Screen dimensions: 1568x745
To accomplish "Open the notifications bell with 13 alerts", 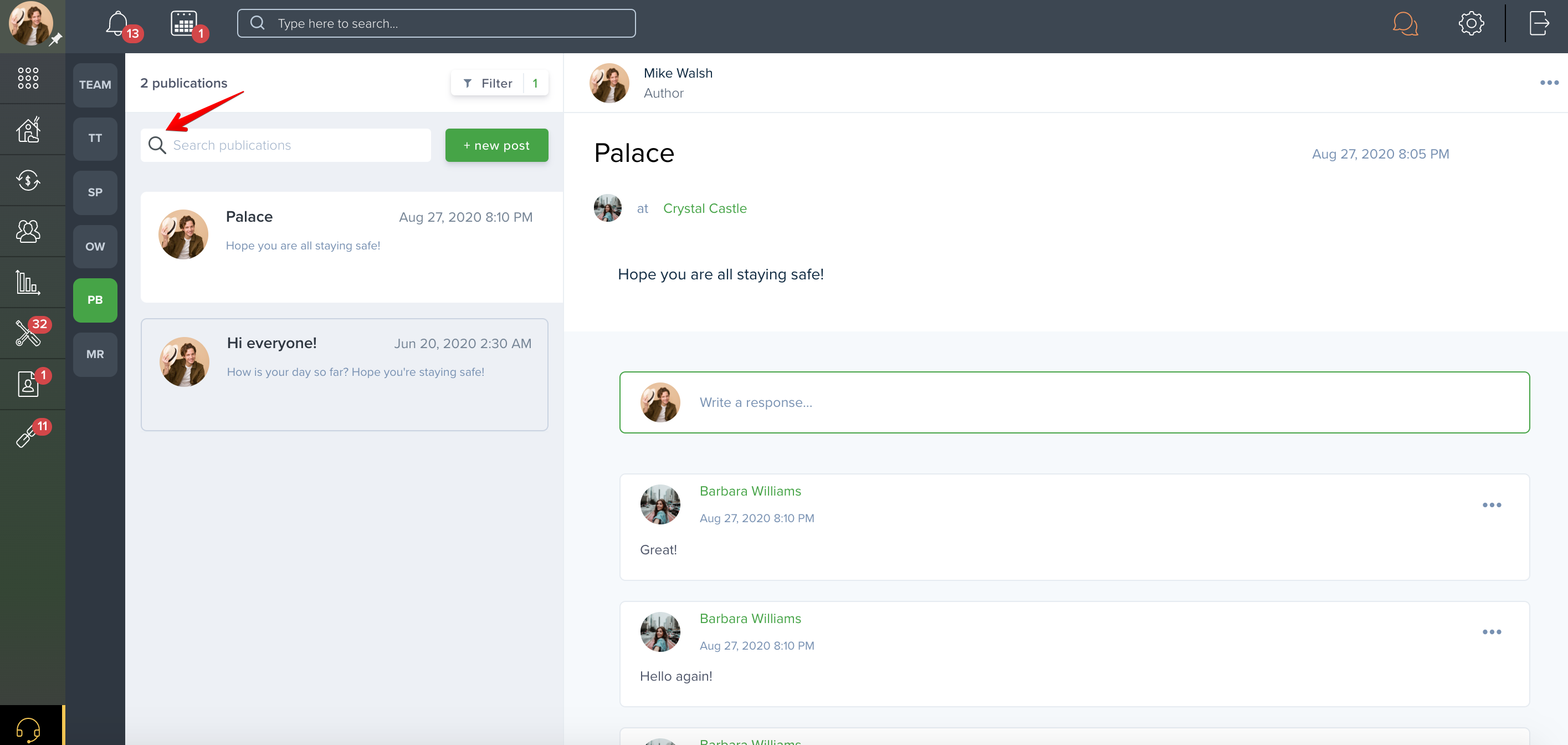I will [117, 24].
